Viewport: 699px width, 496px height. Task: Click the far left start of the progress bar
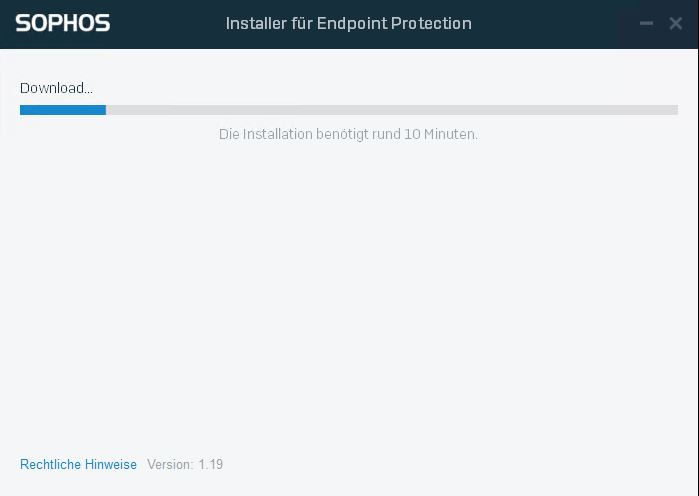click(23, 110)
